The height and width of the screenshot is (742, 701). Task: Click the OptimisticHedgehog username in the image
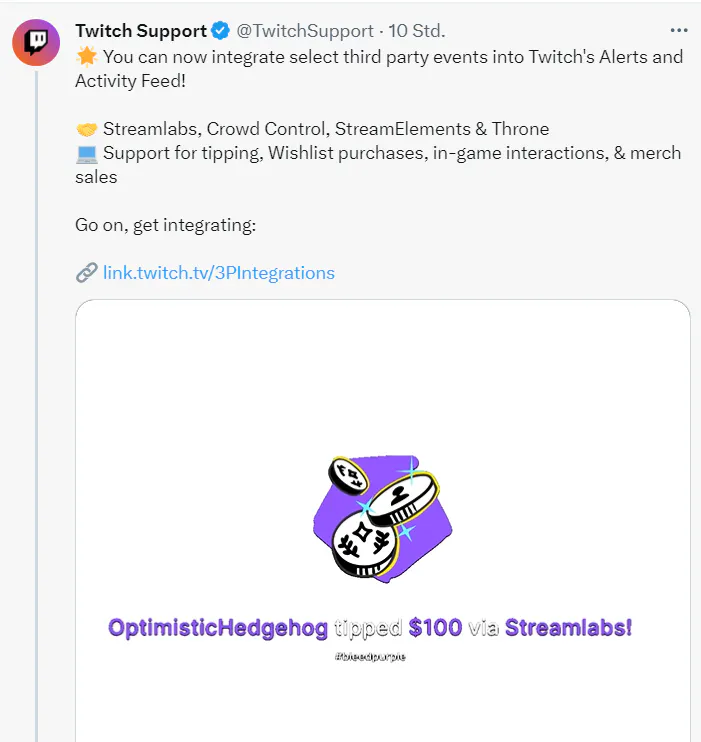coord(218,628)
